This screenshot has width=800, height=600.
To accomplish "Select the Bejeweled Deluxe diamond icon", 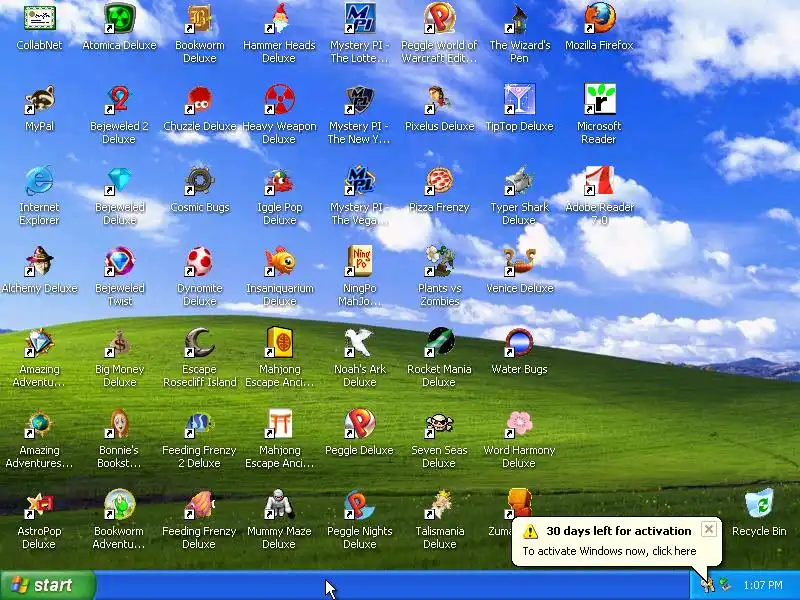I will click(119, 180).
